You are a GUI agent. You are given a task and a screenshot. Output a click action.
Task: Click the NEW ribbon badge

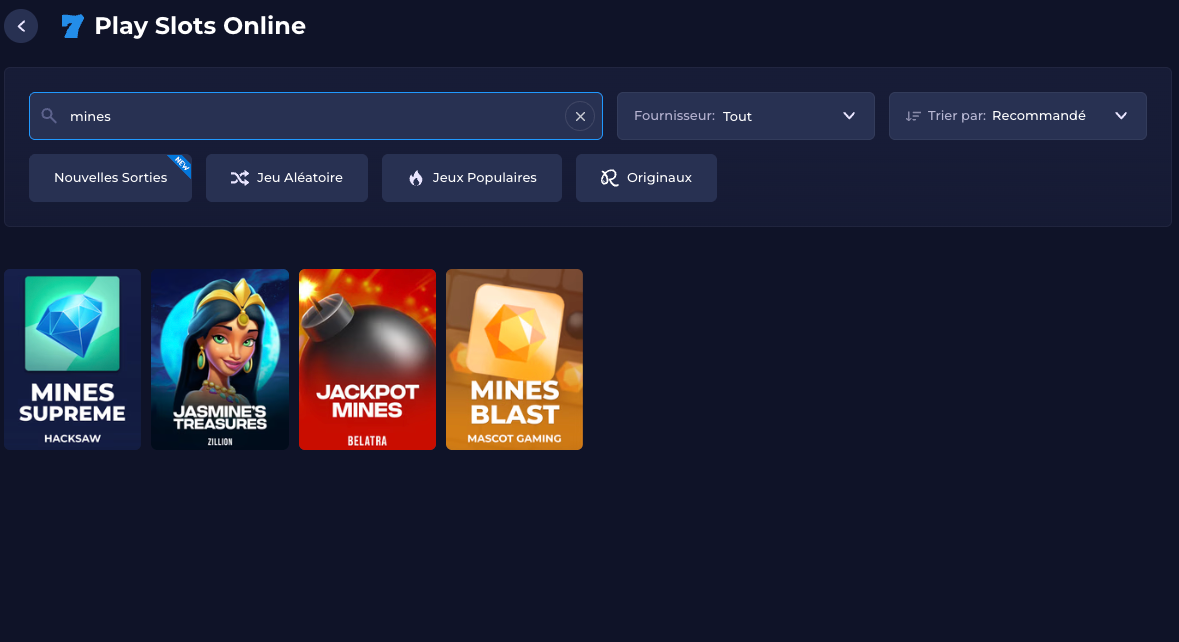click(x=181, y=165)
